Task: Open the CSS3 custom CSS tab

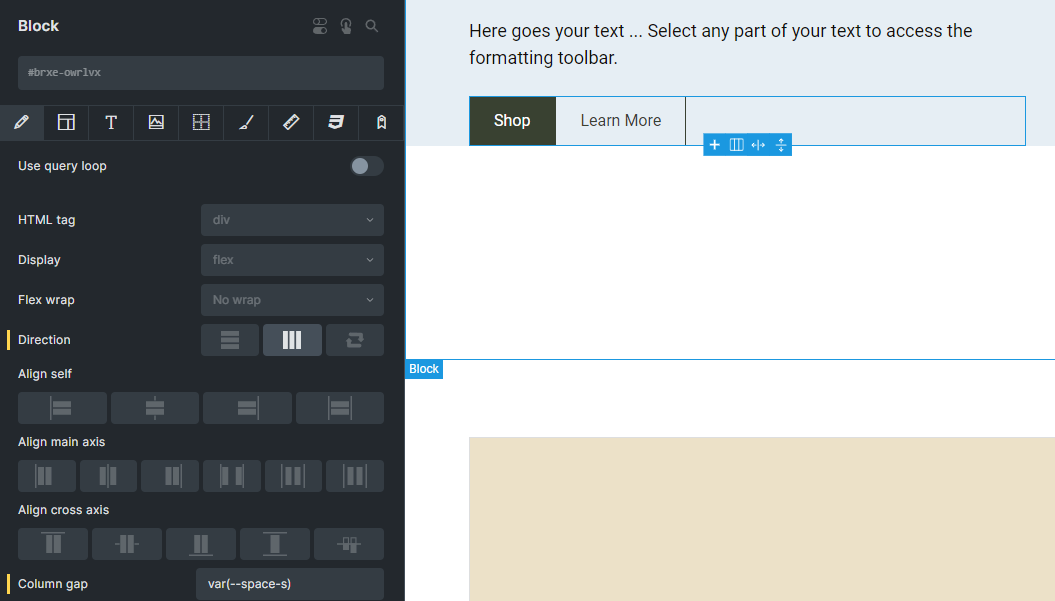Action: point(336,122)
